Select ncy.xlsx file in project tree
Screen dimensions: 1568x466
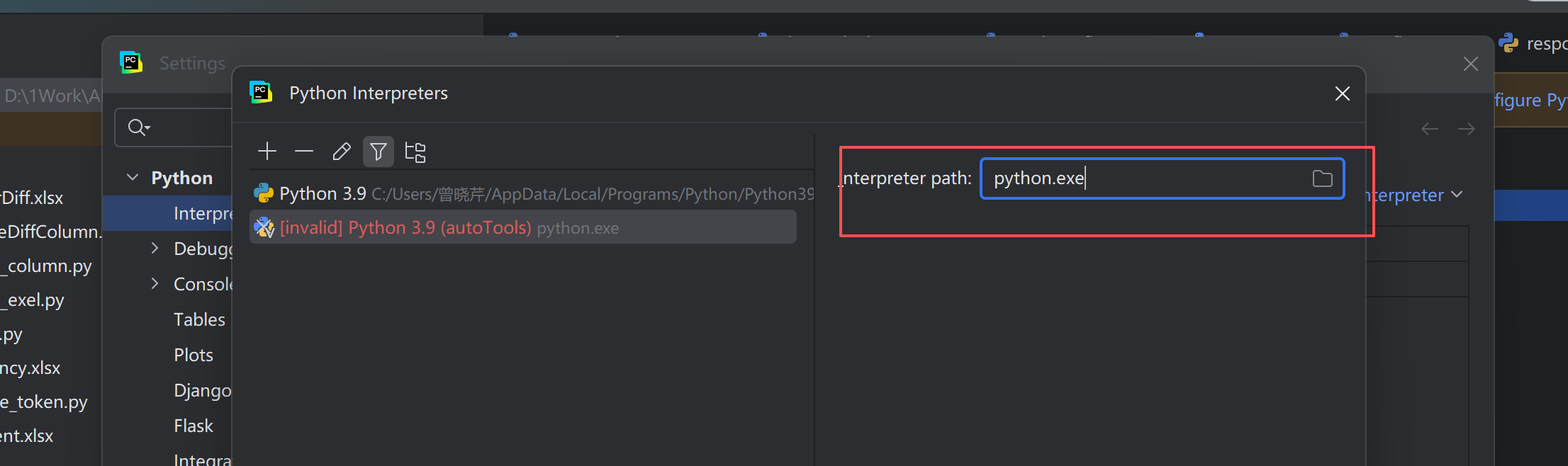pyautogui.click(x=30, y=368)
